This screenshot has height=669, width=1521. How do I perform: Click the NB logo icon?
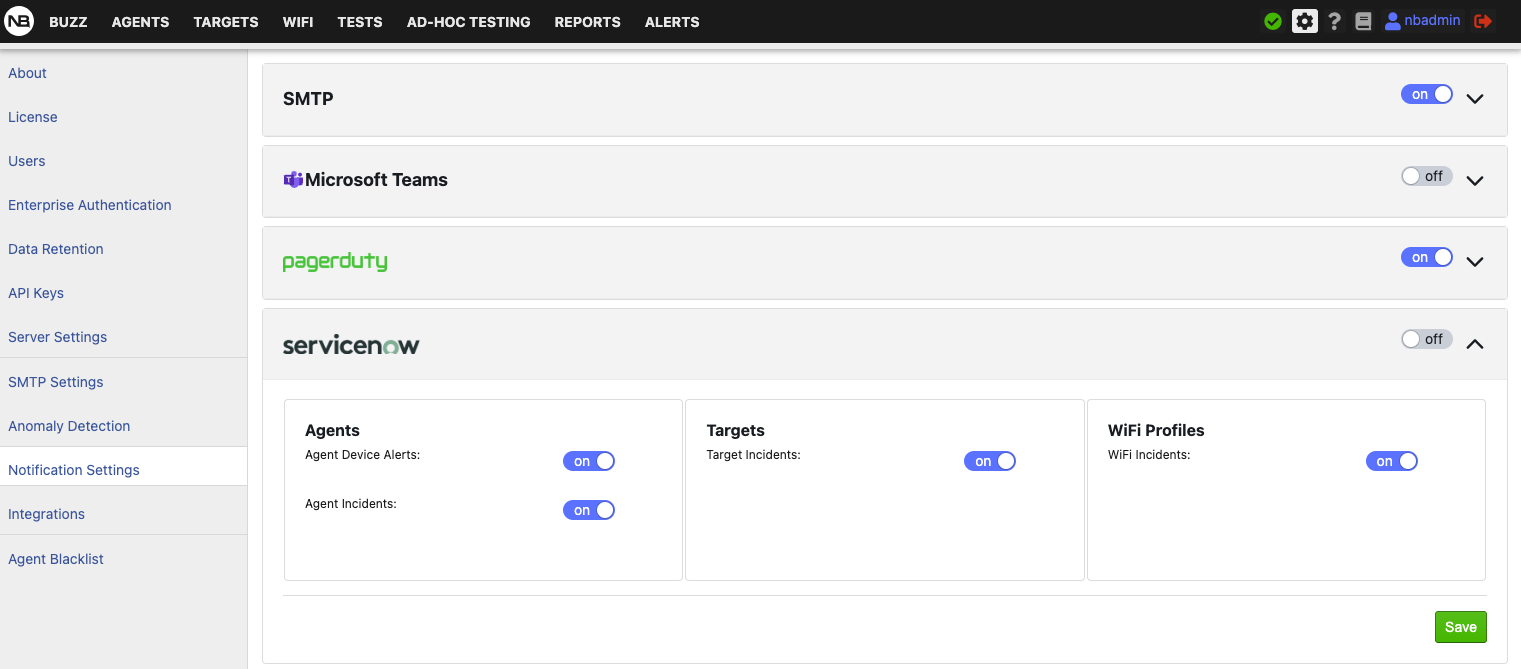click(19, 21)
